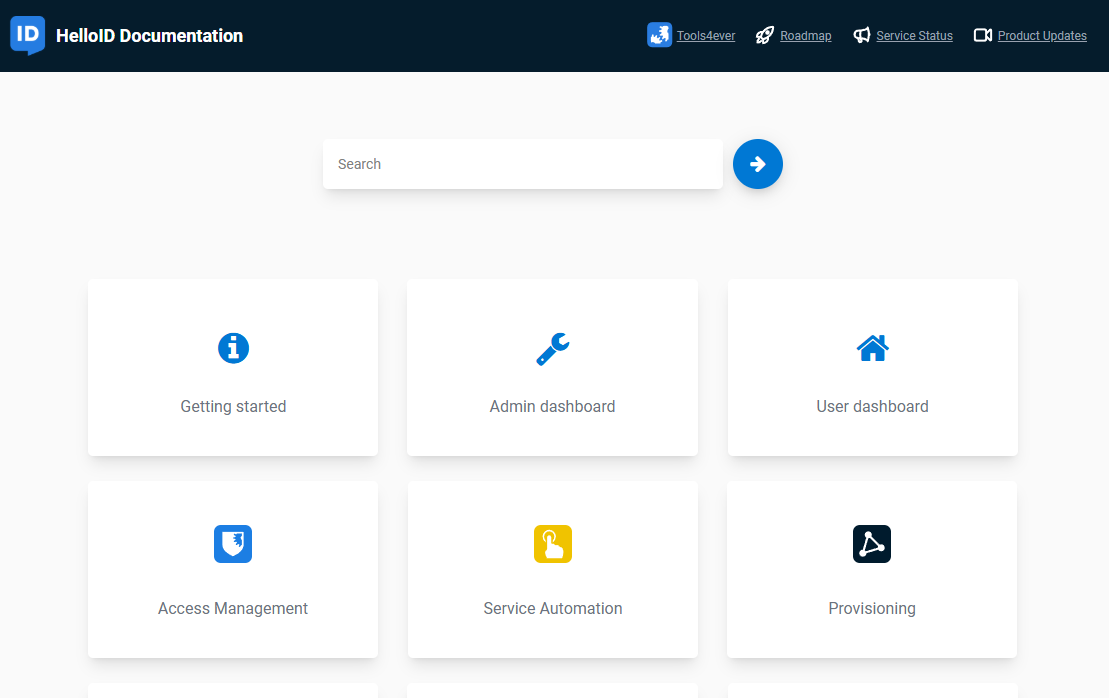Open the Tools4ever link
The image size is (1109, 698).
706,35
